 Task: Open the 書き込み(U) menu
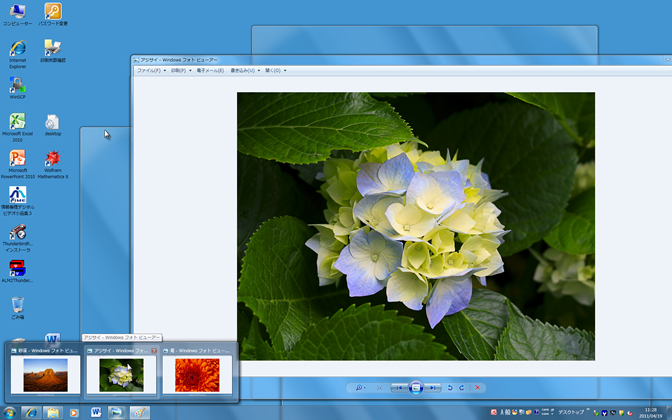click(245, 70)
